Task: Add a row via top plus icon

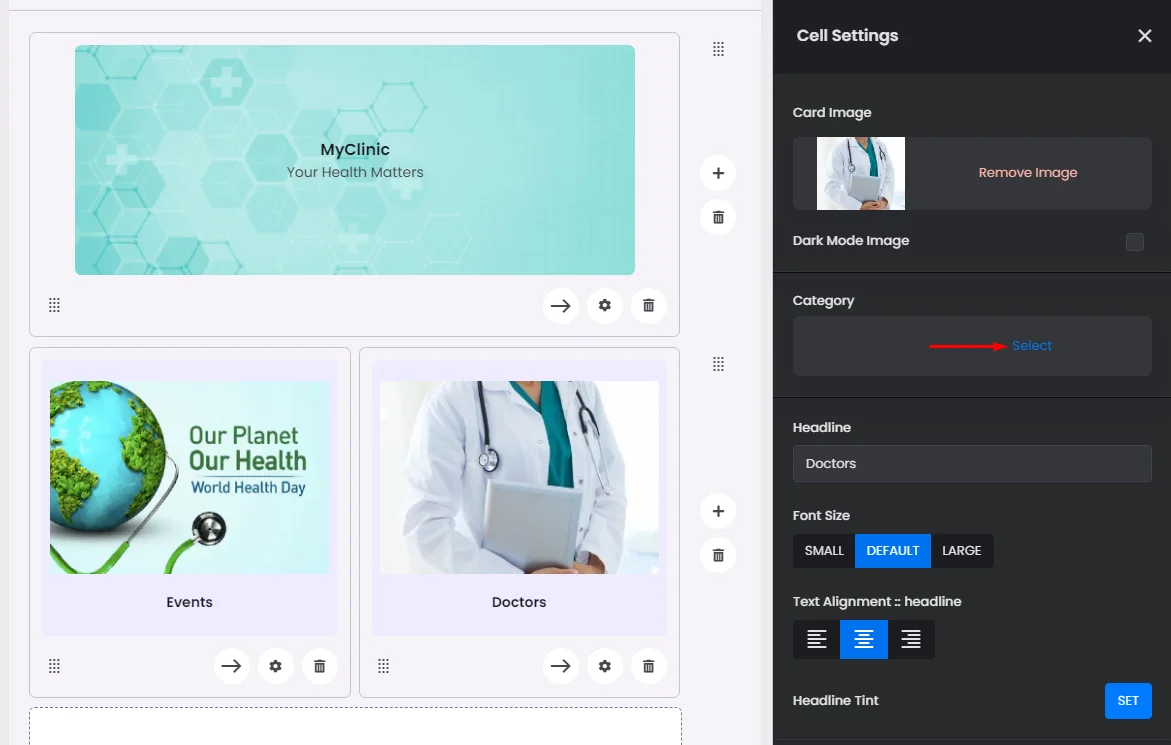Action: (717, 173)
